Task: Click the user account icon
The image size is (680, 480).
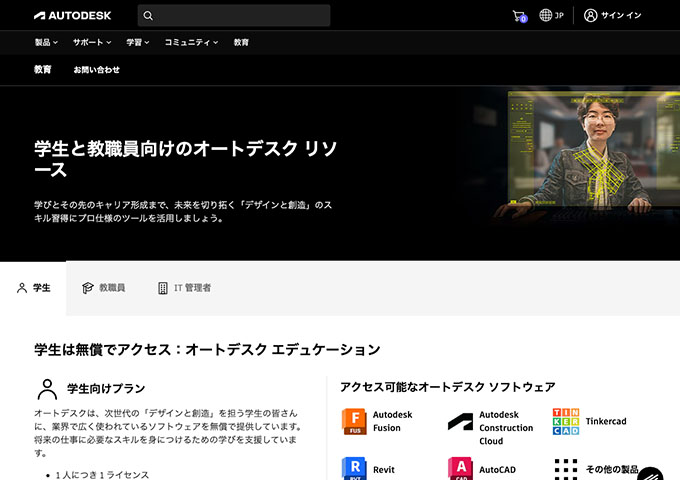Action: [590, 15]
